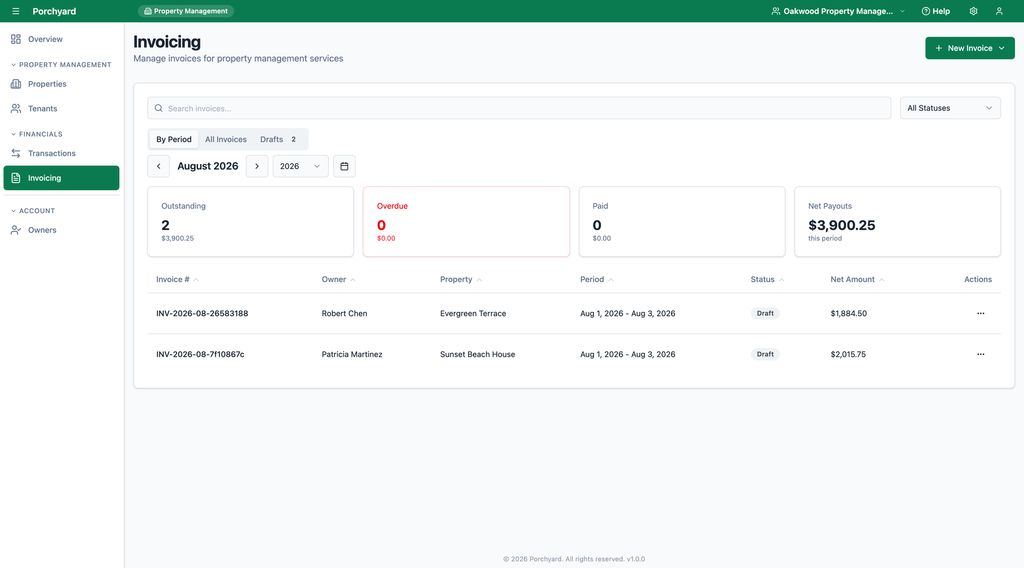Open the 2026 year dropdown
Viewport: 1024px width, 568px height.
click(x=300, y=166)
